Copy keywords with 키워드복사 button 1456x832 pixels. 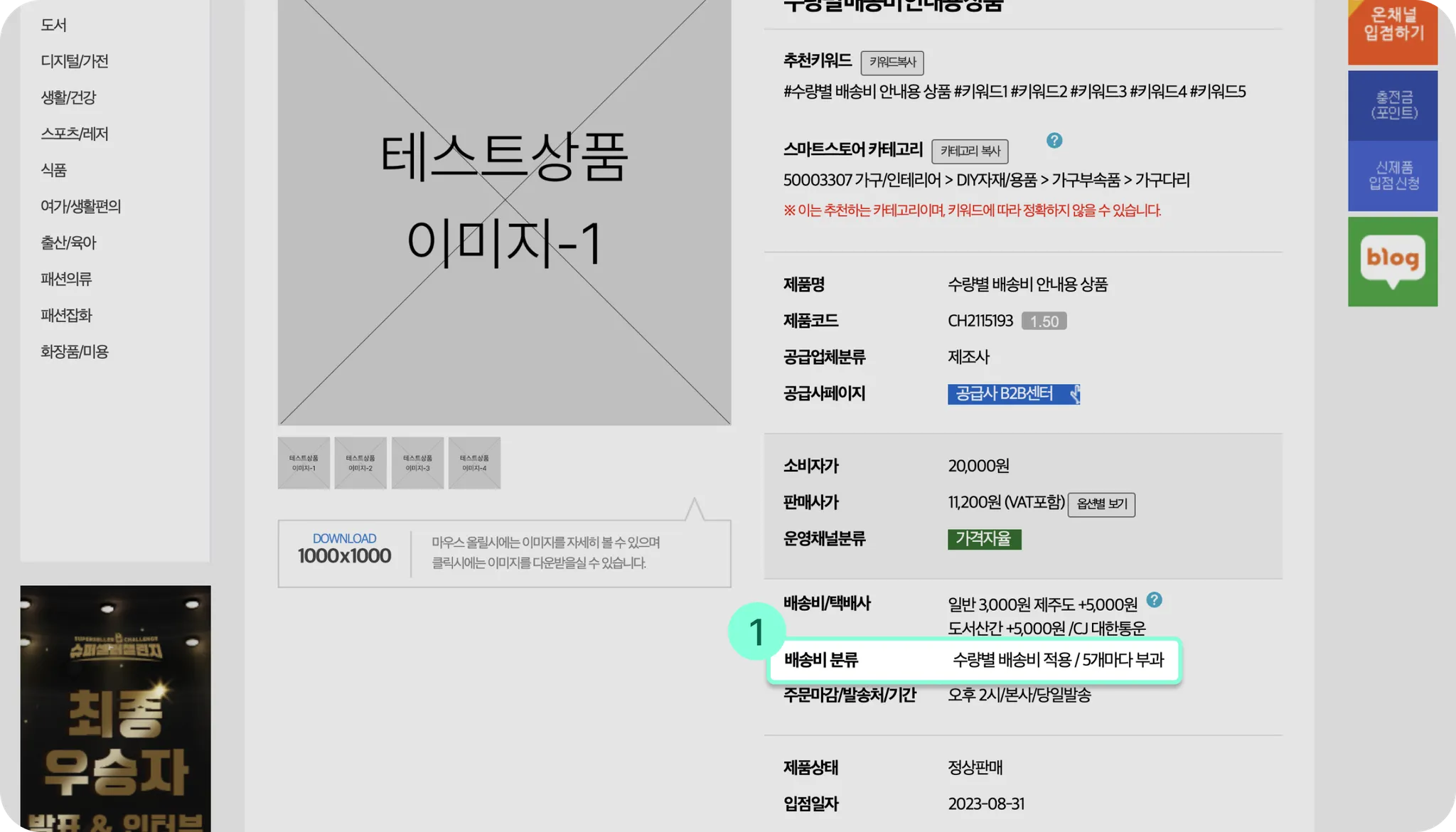click(x=892, y=63)
